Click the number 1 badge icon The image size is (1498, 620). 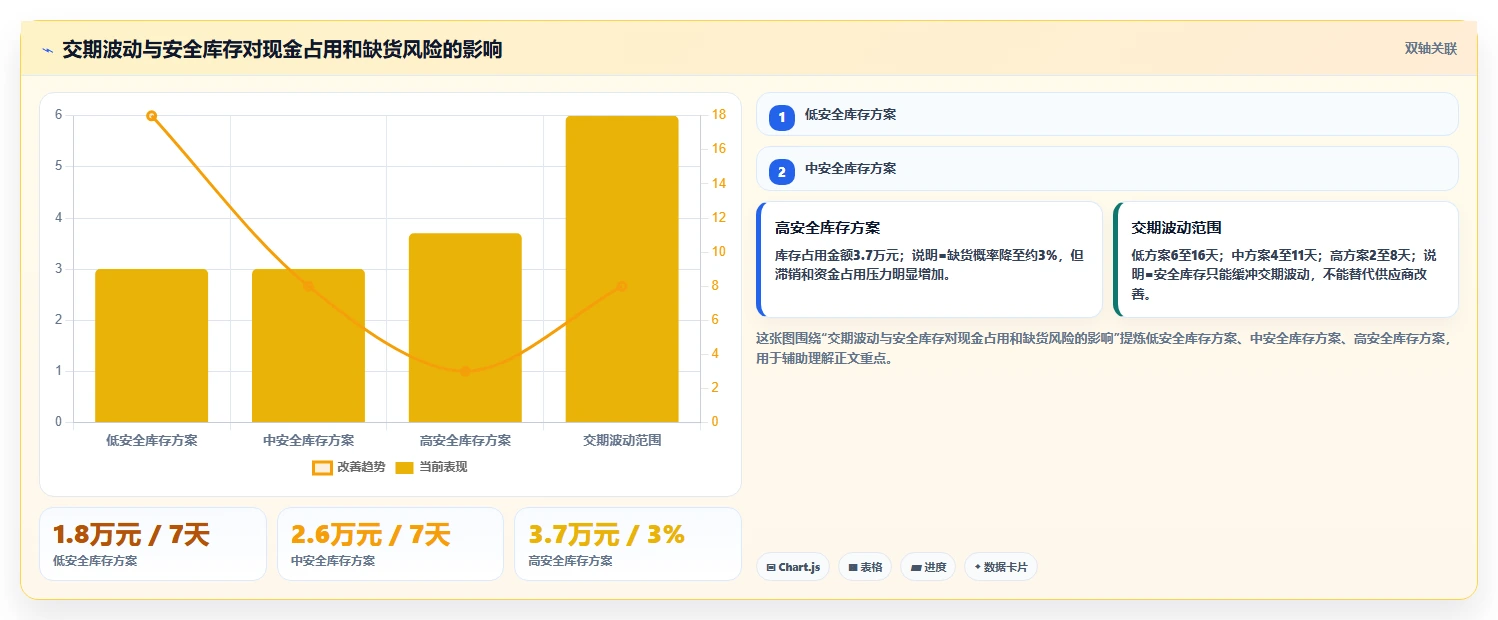click(x=782, y=117)
